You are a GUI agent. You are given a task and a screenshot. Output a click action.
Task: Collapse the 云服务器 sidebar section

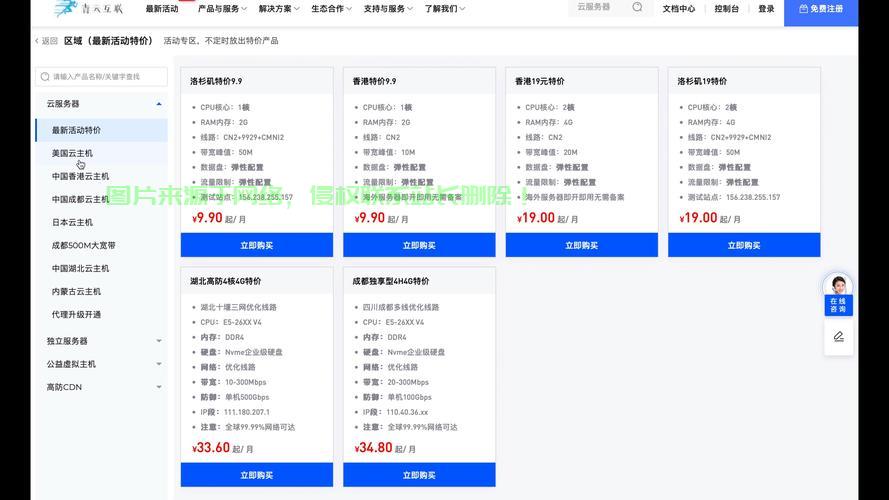158,104
